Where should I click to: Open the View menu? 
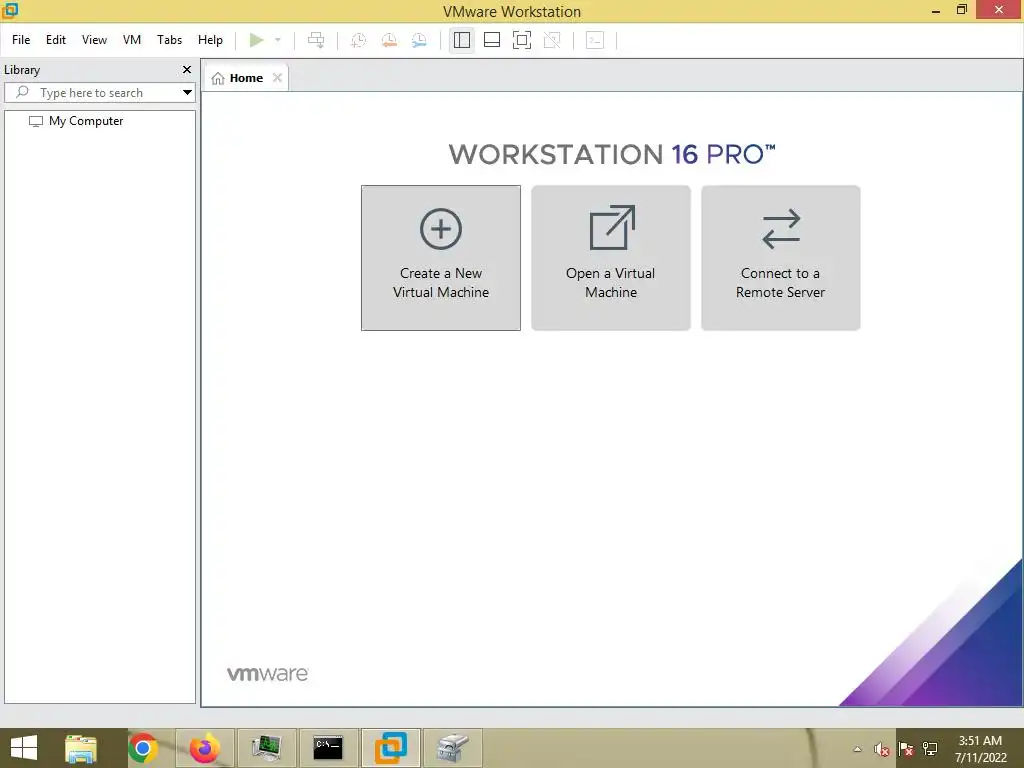click(x=94, y=40)
